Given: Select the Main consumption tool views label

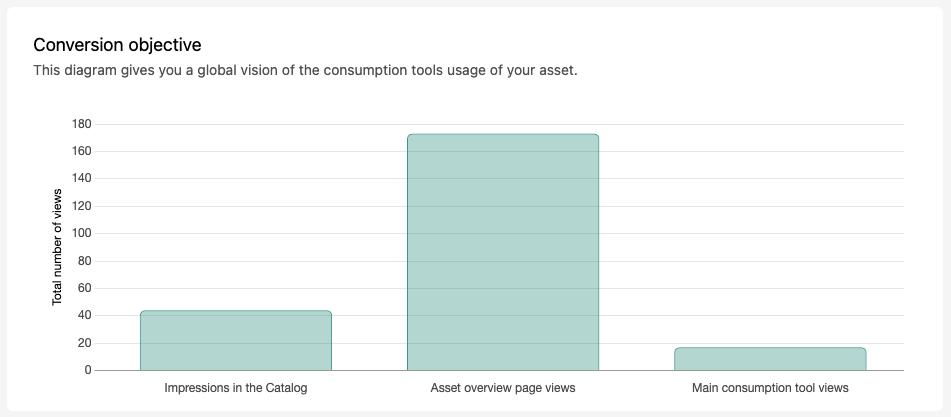Looking at the screenshot, I should pos(770,388).
